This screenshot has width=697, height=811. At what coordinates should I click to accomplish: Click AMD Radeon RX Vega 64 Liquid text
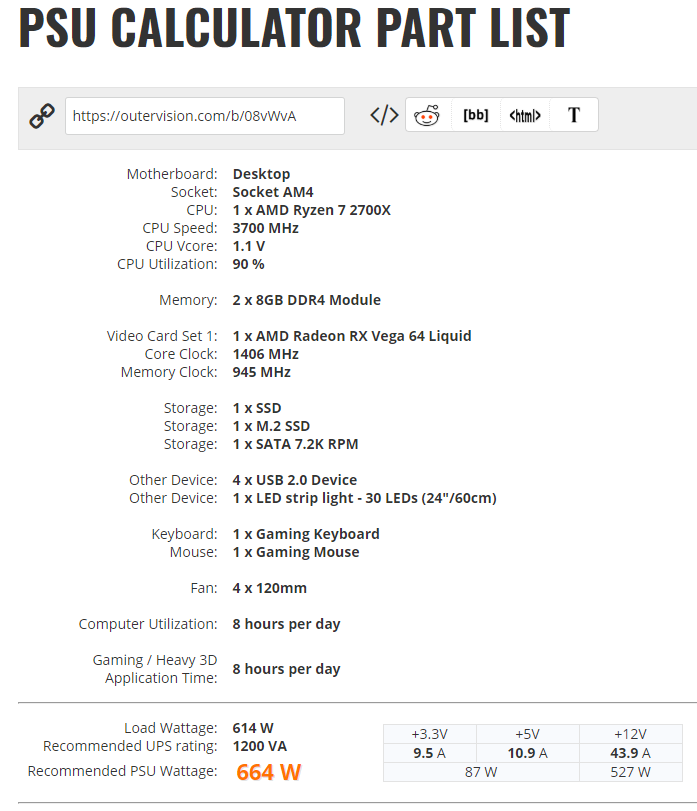[x=352, y=336]
